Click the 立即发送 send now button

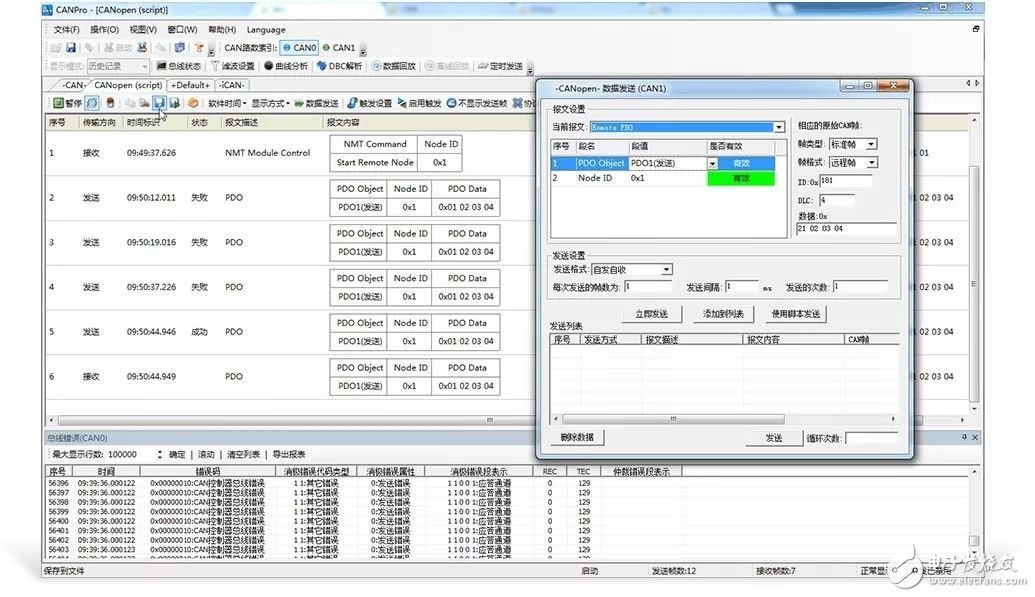coord(651,314)
